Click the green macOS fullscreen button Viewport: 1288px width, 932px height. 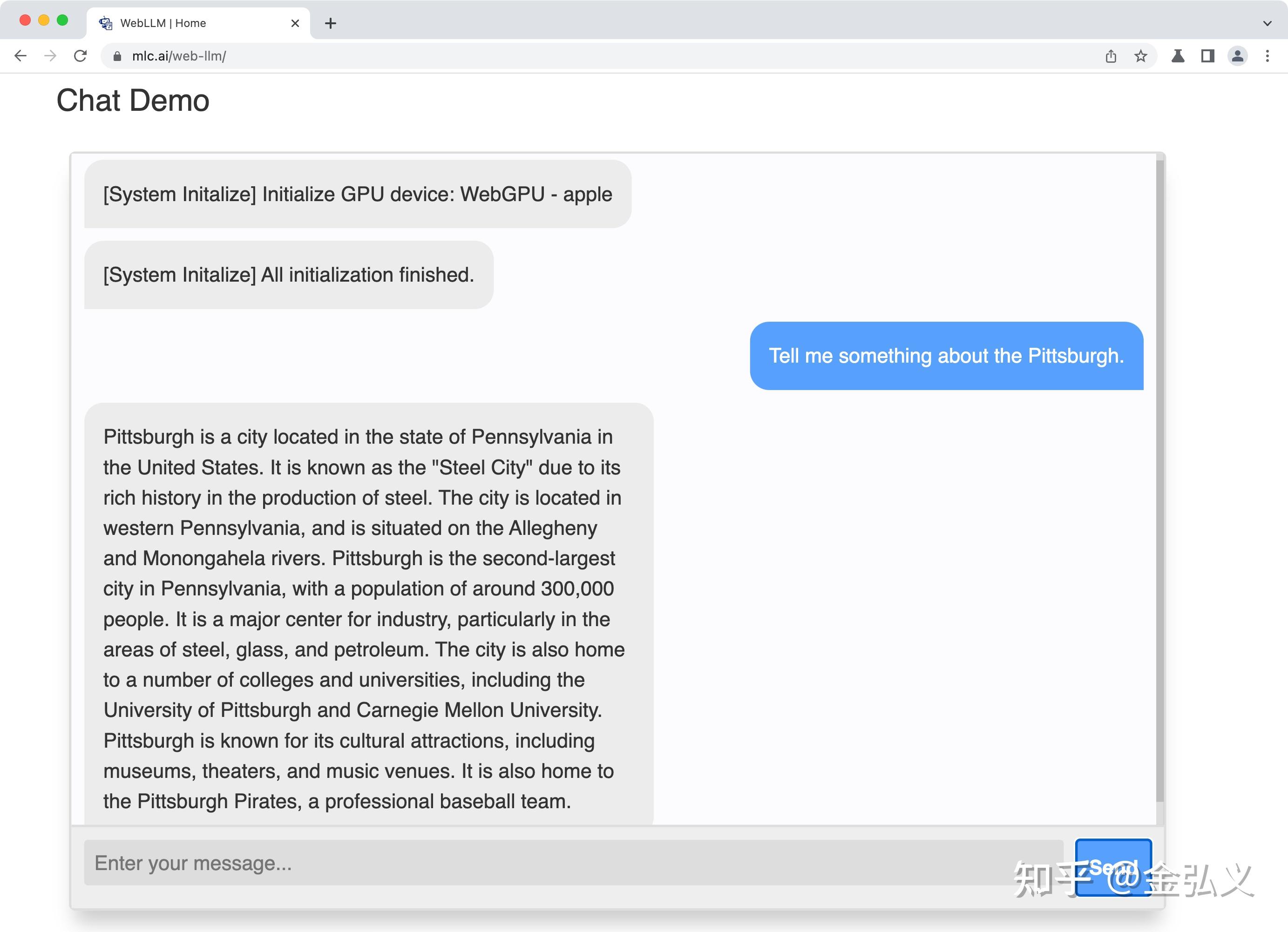(x=62, y=20)
